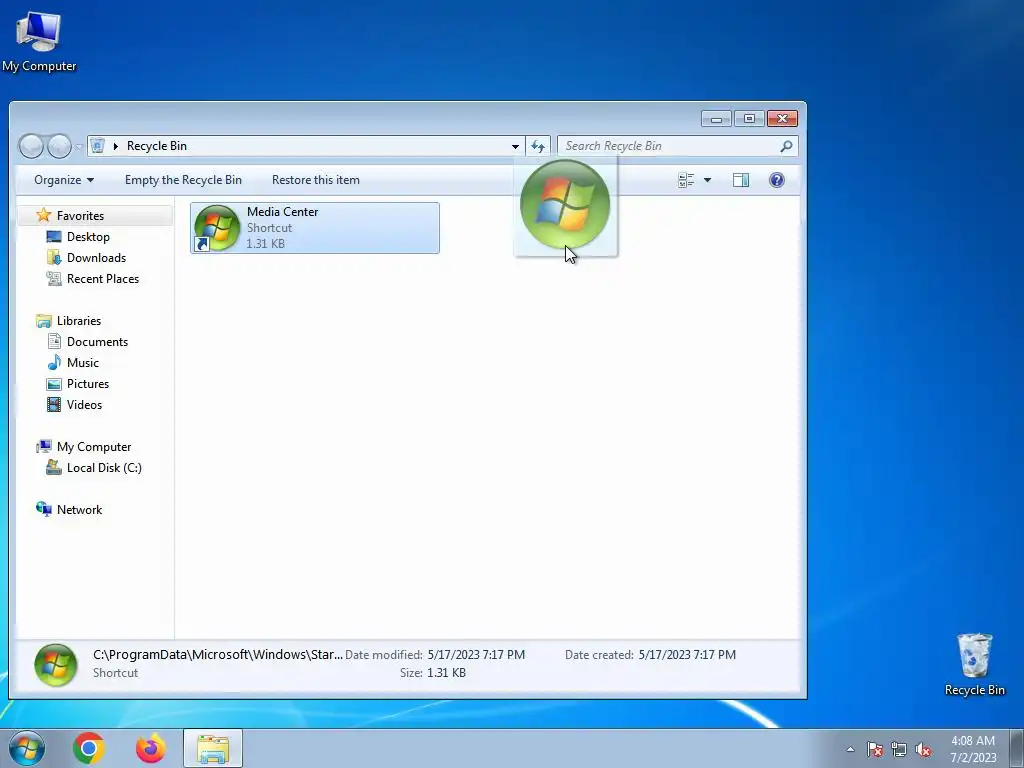Open Desktop in Favorites
This screenshot has width=1024, height=768.
[x=88, y=236]
